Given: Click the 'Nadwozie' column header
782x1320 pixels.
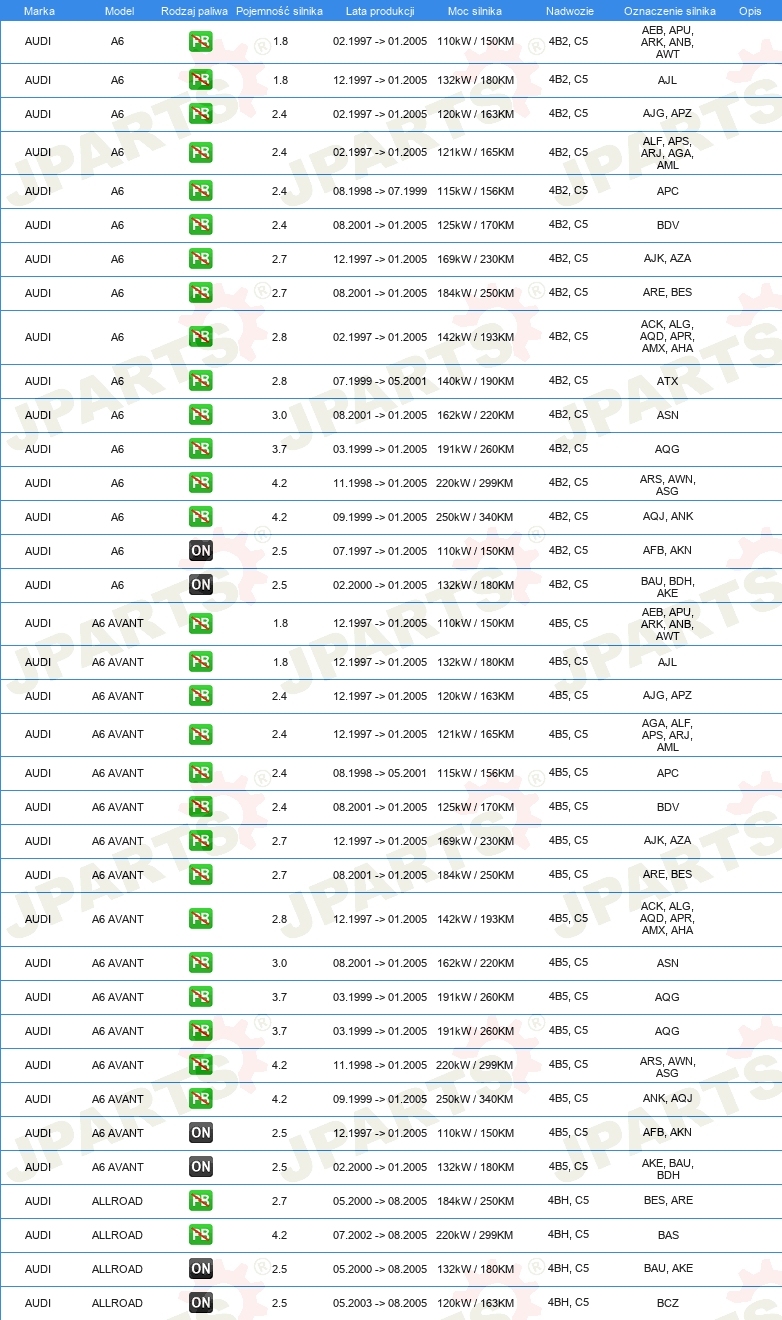Looking at the screenshot, I should point(569,11).
